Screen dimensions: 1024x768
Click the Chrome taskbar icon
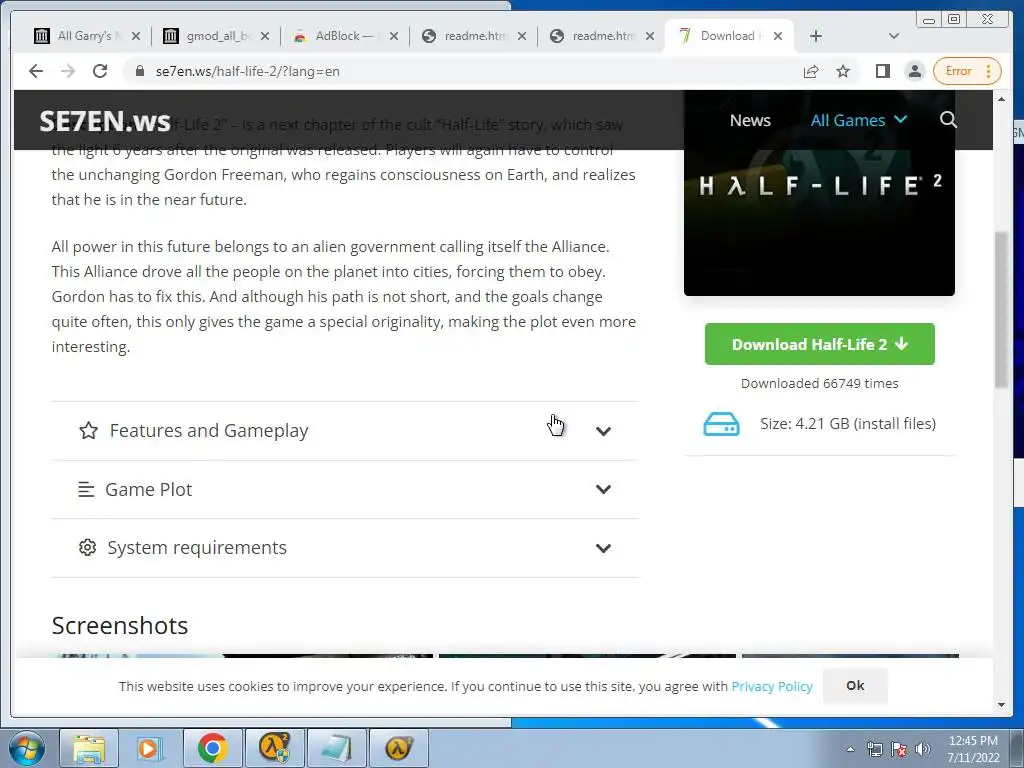point(212,748)
